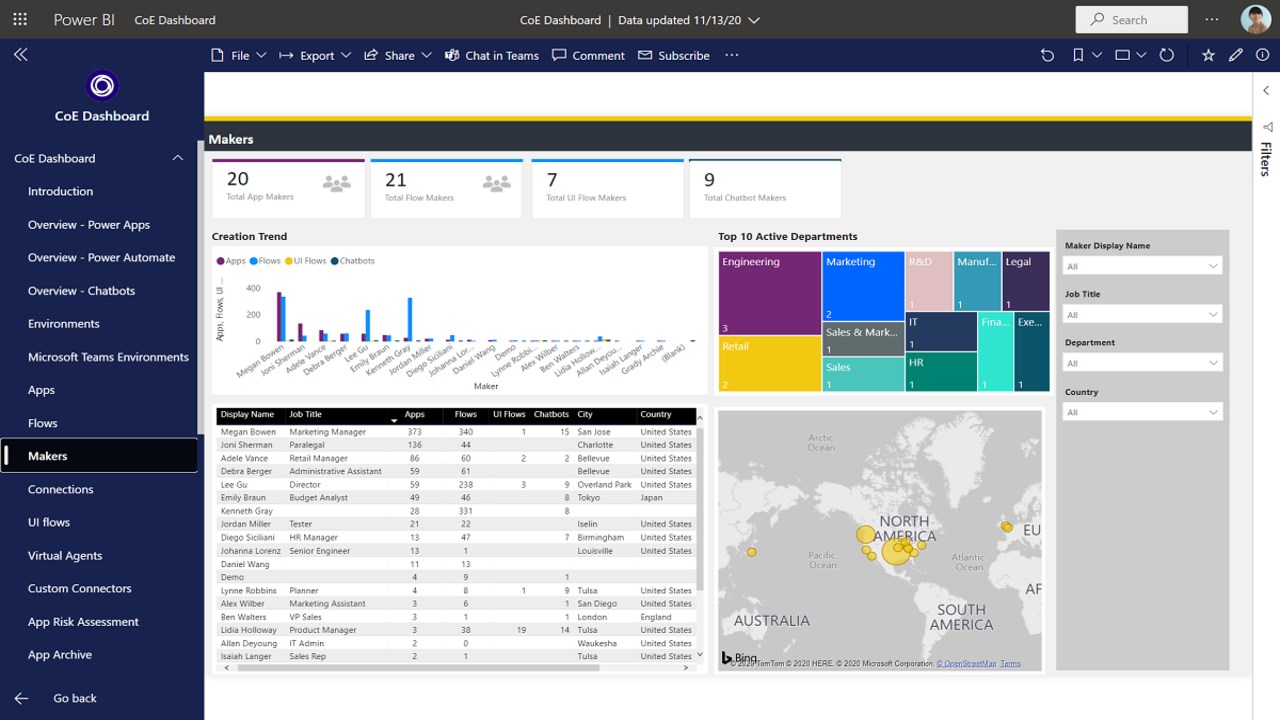This screenshot has width=1280, height=720.
Task: Click the Edit pencil icon
Action: pyautogui.click(x=1236, y=55)
